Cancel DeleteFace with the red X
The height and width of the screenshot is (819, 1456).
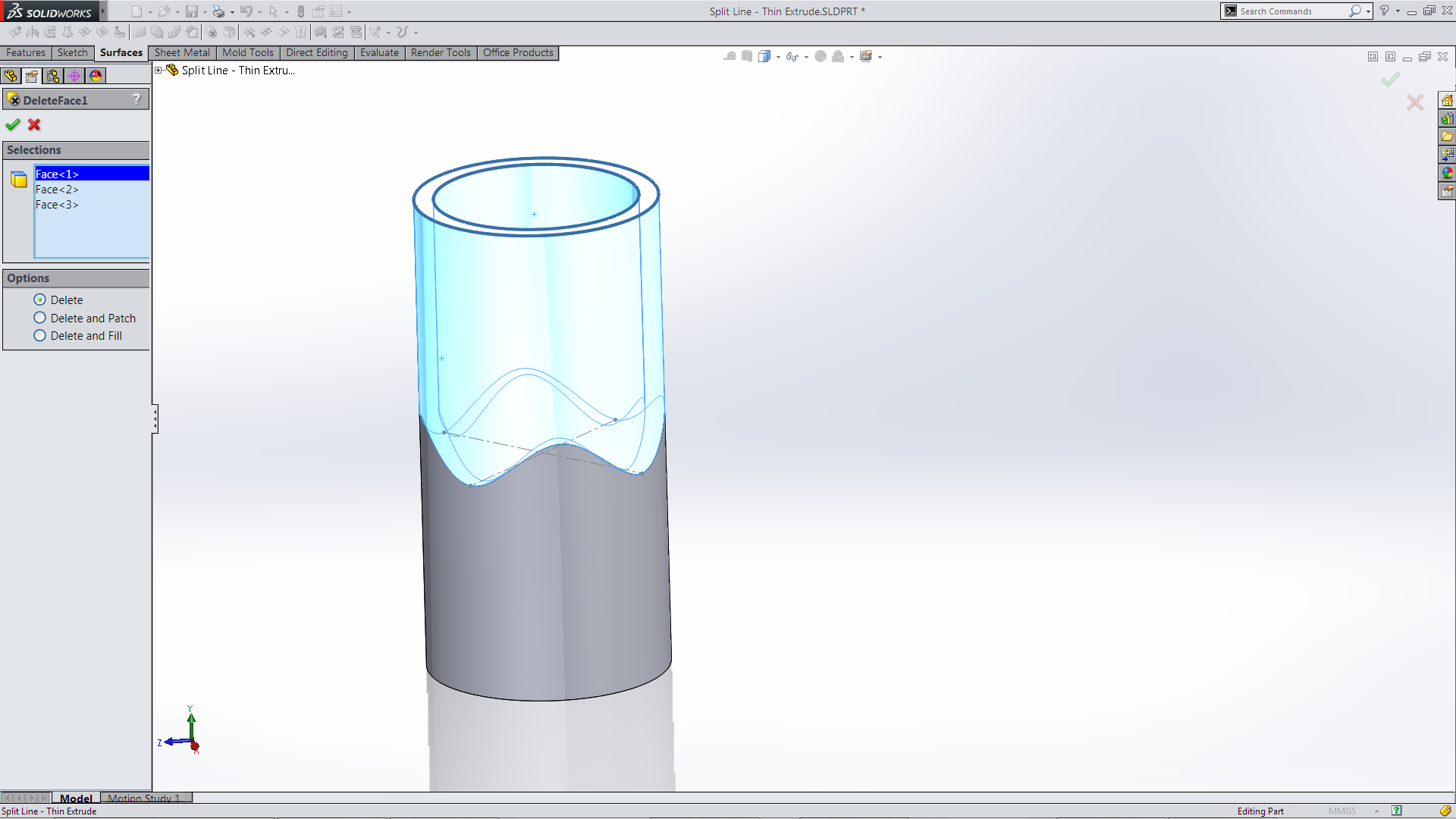pos(34,125)
